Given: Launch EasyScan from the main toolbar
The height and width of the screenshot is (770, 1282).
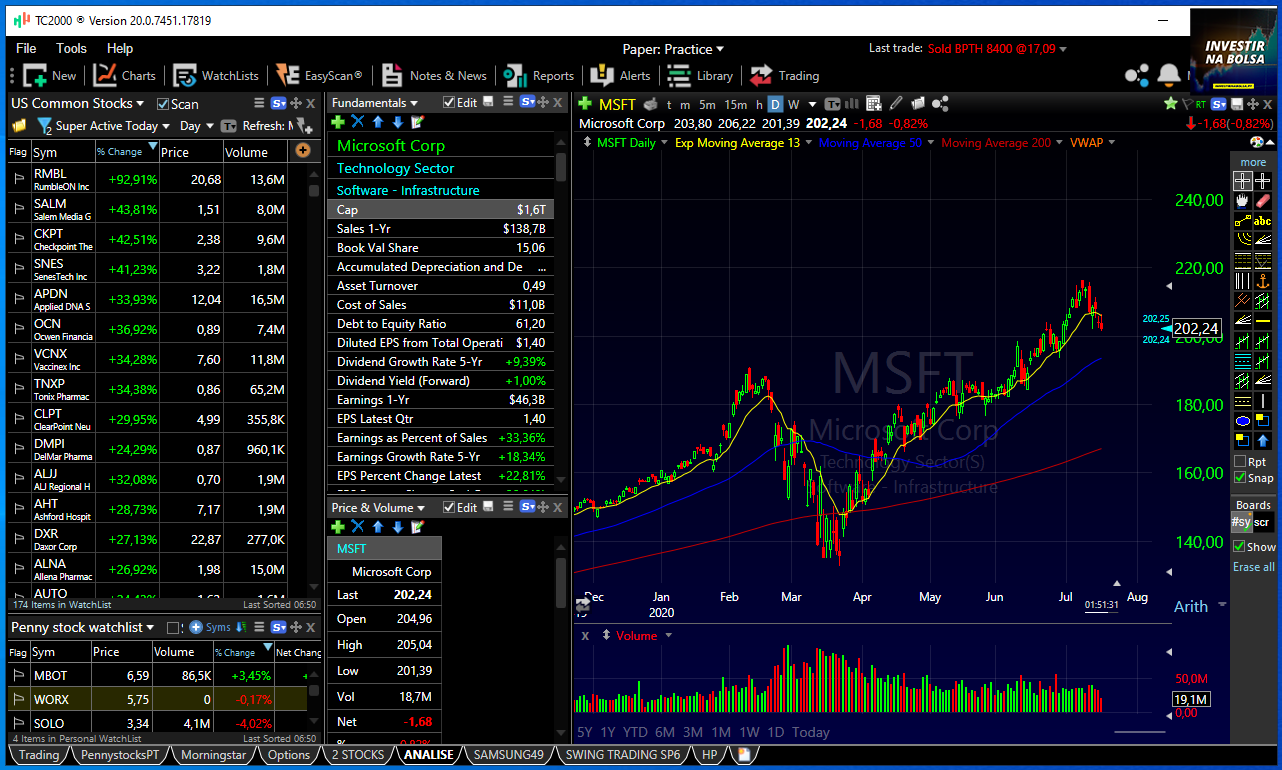Looking at the screenshot, I should point(319,75).
